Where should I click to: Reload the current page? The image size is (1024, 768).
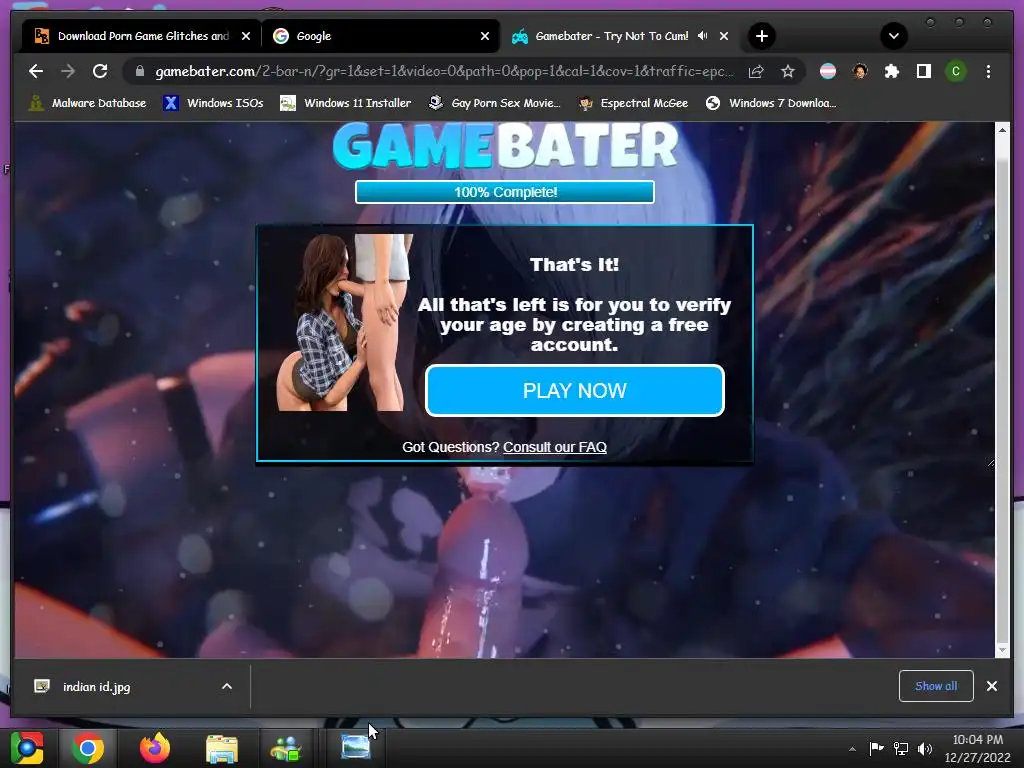click(x=100, y=71)
